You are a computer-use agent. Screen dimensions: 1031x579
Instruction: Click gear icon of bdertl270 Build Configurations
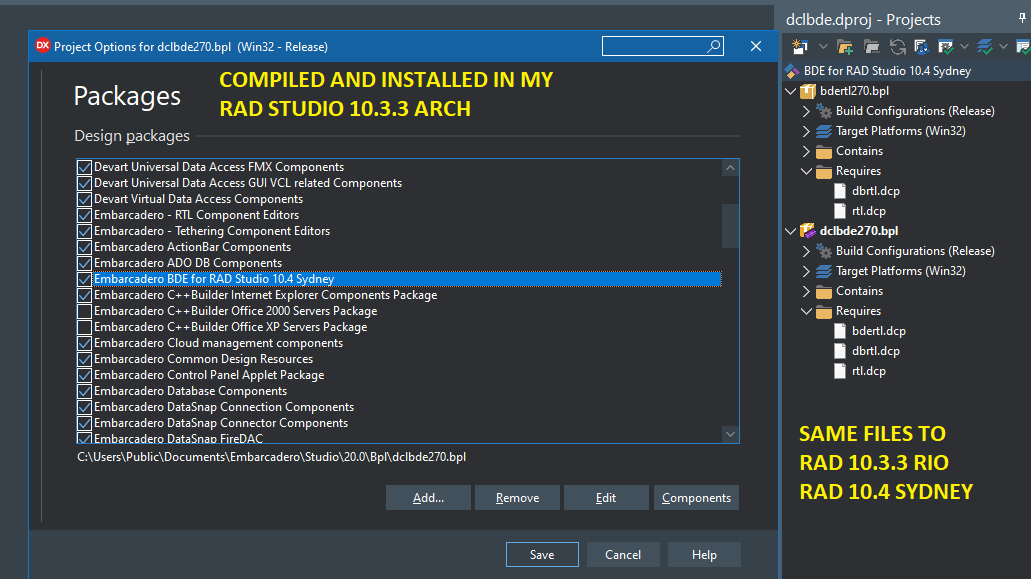(824, 111)
